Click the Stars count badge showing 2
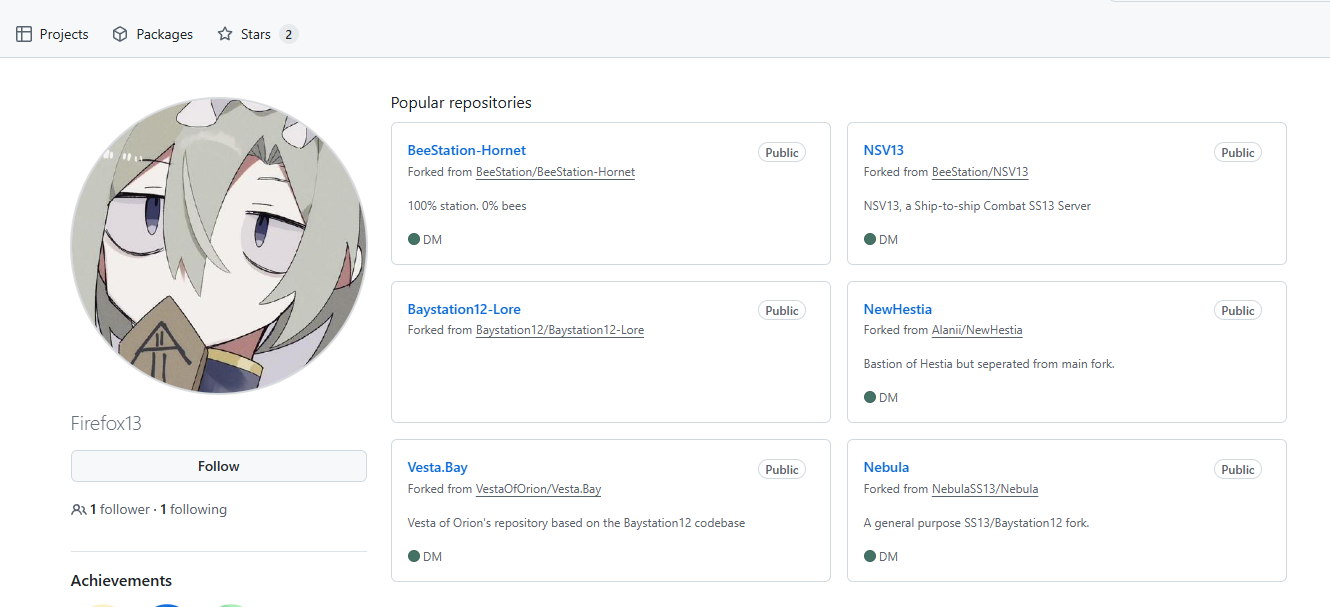This screenshot has width=1330, height=607. (288, 34)
